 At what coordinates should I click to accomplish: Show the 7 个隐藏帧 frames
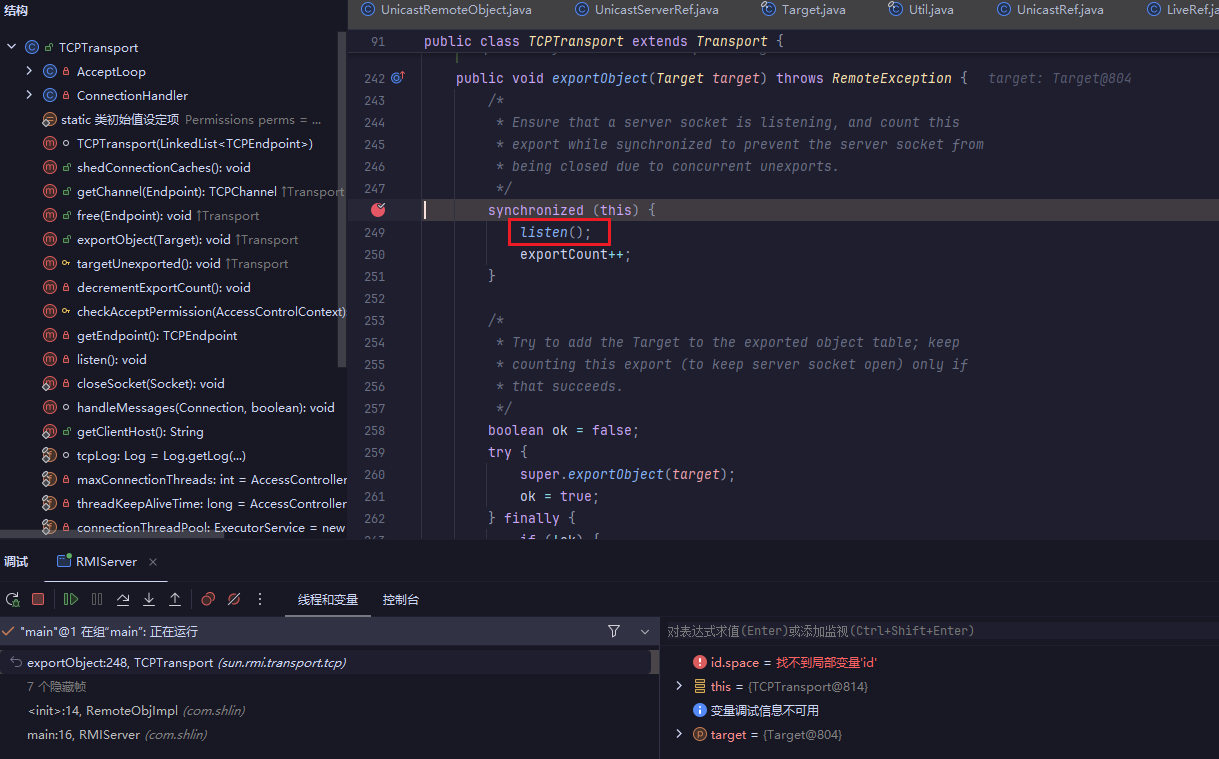pos(56,686)
